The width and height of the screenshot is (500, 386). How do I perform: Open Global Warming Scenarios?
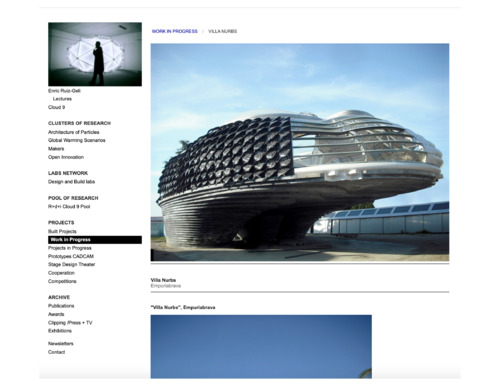[x=77, y=140]
